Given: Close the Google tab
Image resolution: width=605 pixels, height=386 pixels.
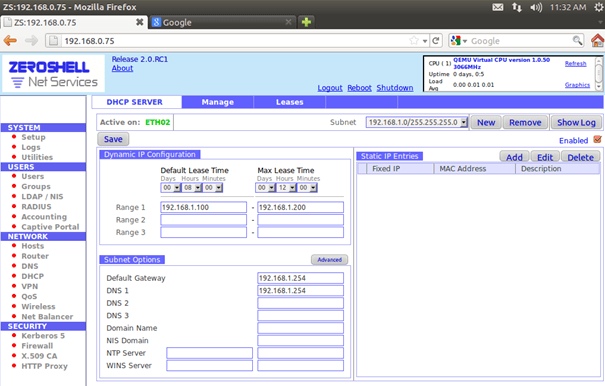Looking at the screenshot, I should pos(288,22).
